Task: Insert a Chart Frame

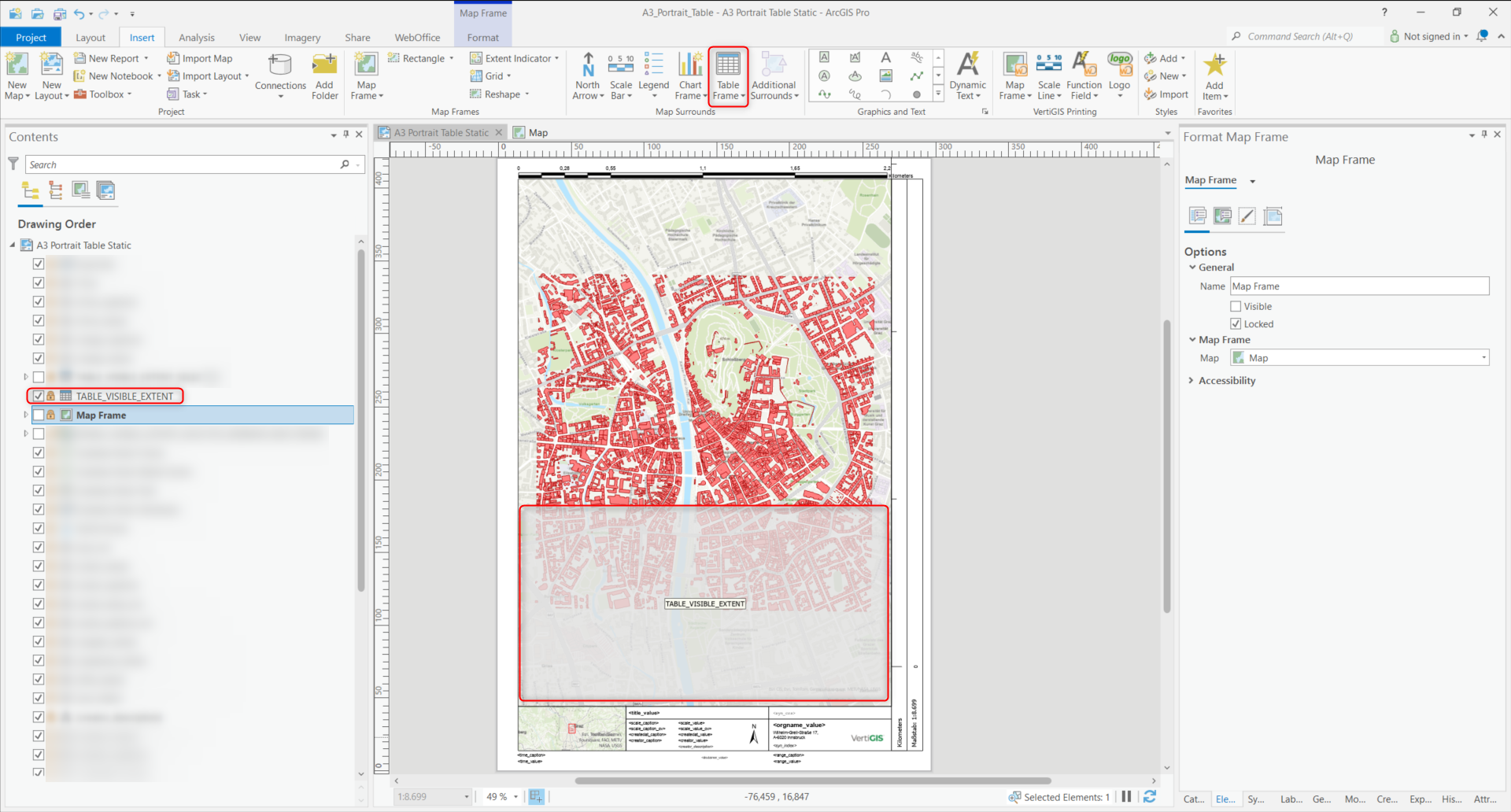Action: (690, 75)
